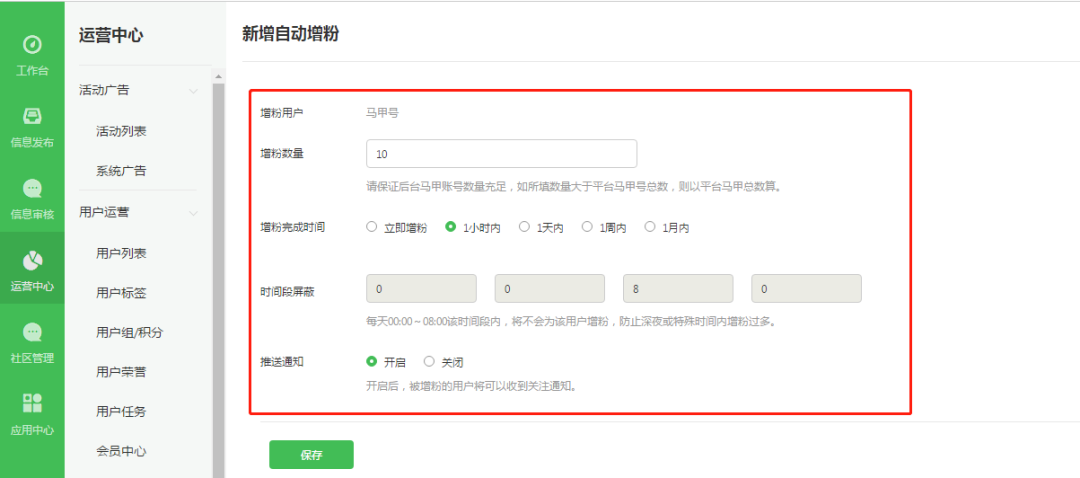Open 会员中心 menu item
The height and width of the screenshot is (478, 1080).
[121, 452]
